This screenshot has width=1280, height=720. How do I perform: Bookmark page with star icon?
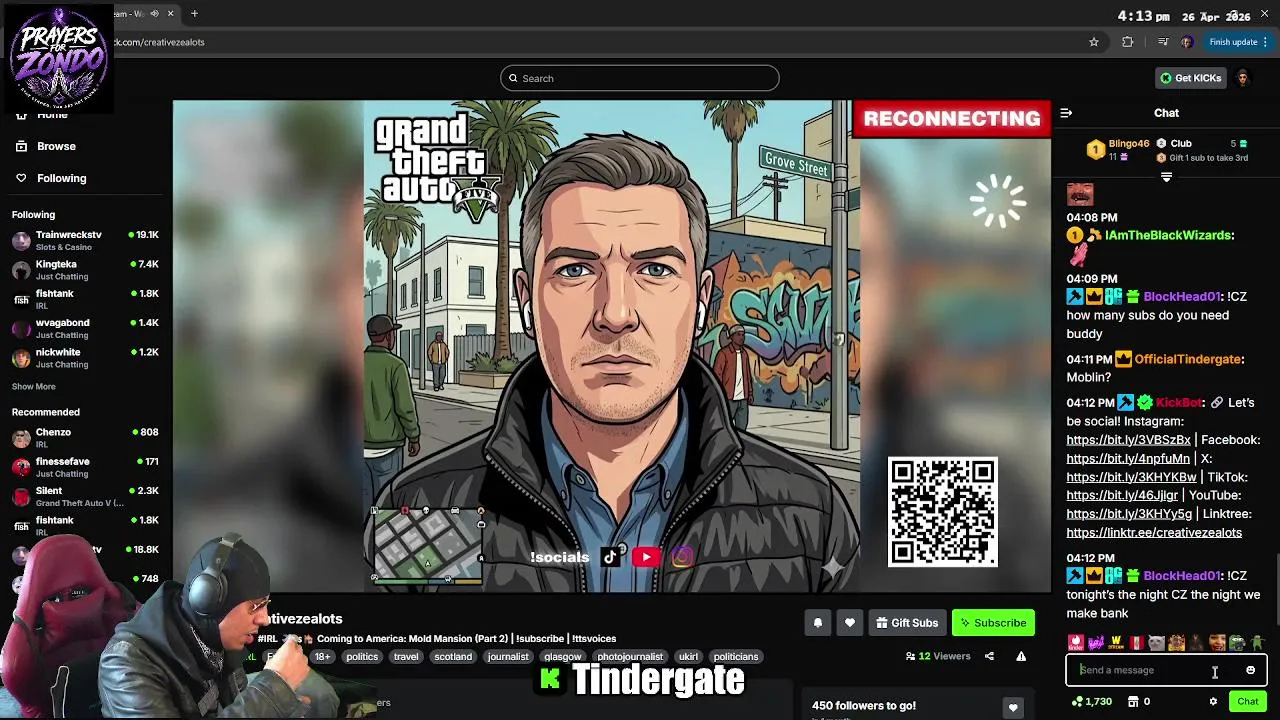click(x=1094, y=42)
